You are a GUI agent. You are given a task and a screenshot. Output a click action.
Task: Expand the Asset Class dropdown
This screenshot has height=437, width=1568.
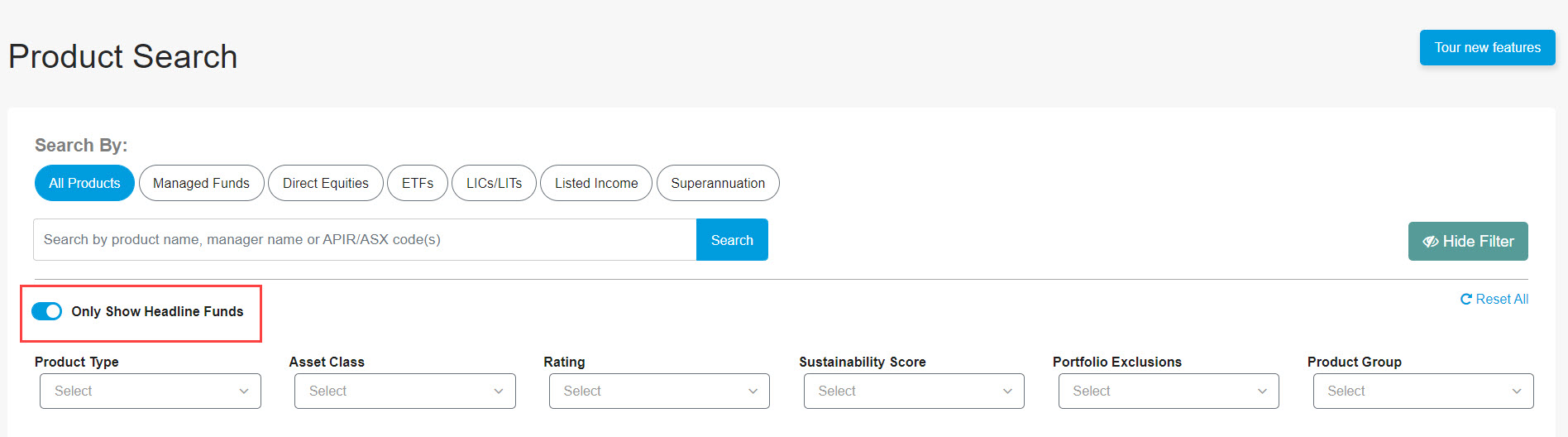click(x=405, y=391)
